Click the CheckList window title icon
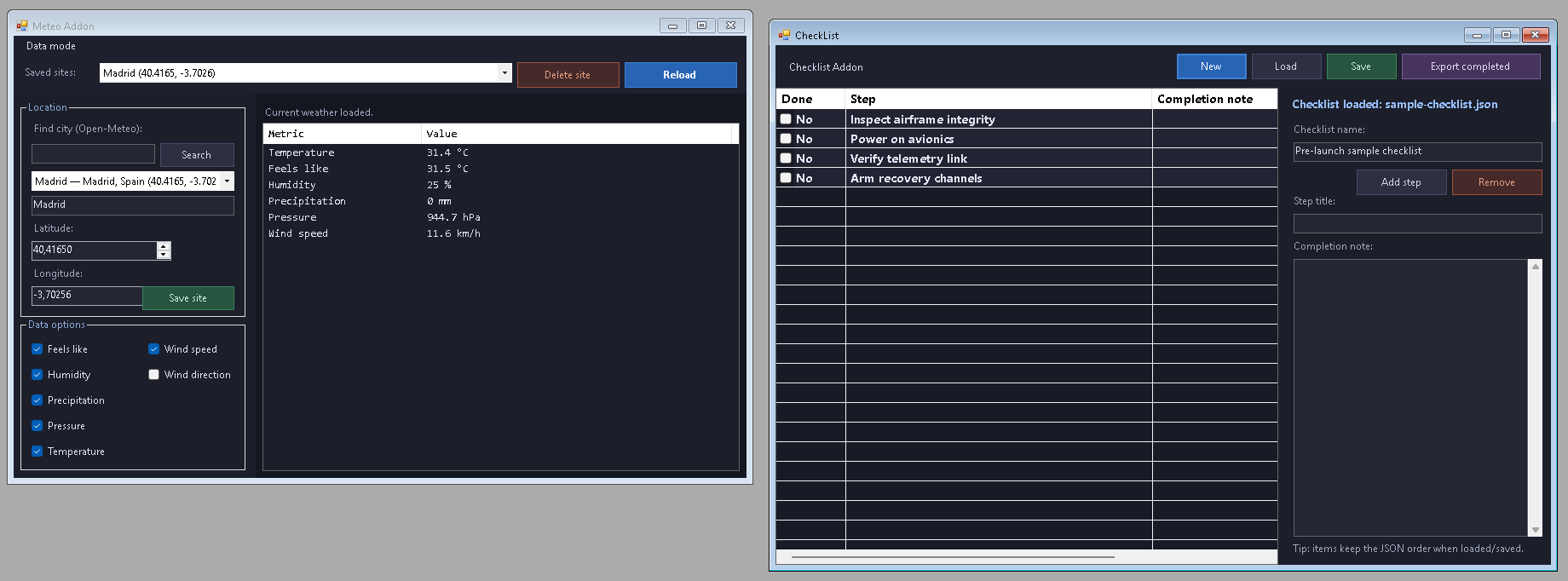The height and width of the screenshot is (581, 1568). 784,35
